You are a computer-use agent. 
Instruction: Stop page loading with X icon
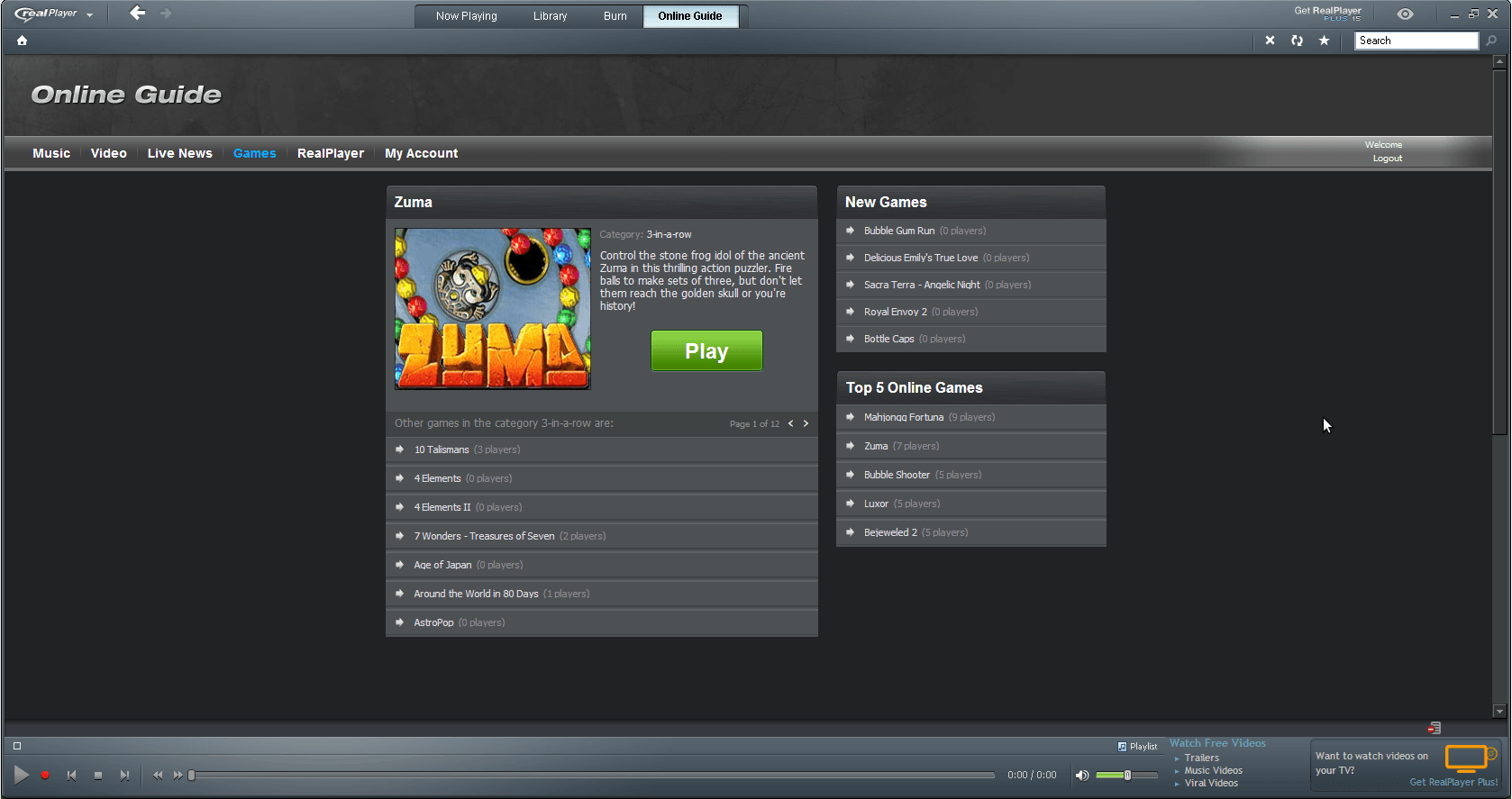[1270, 41]
